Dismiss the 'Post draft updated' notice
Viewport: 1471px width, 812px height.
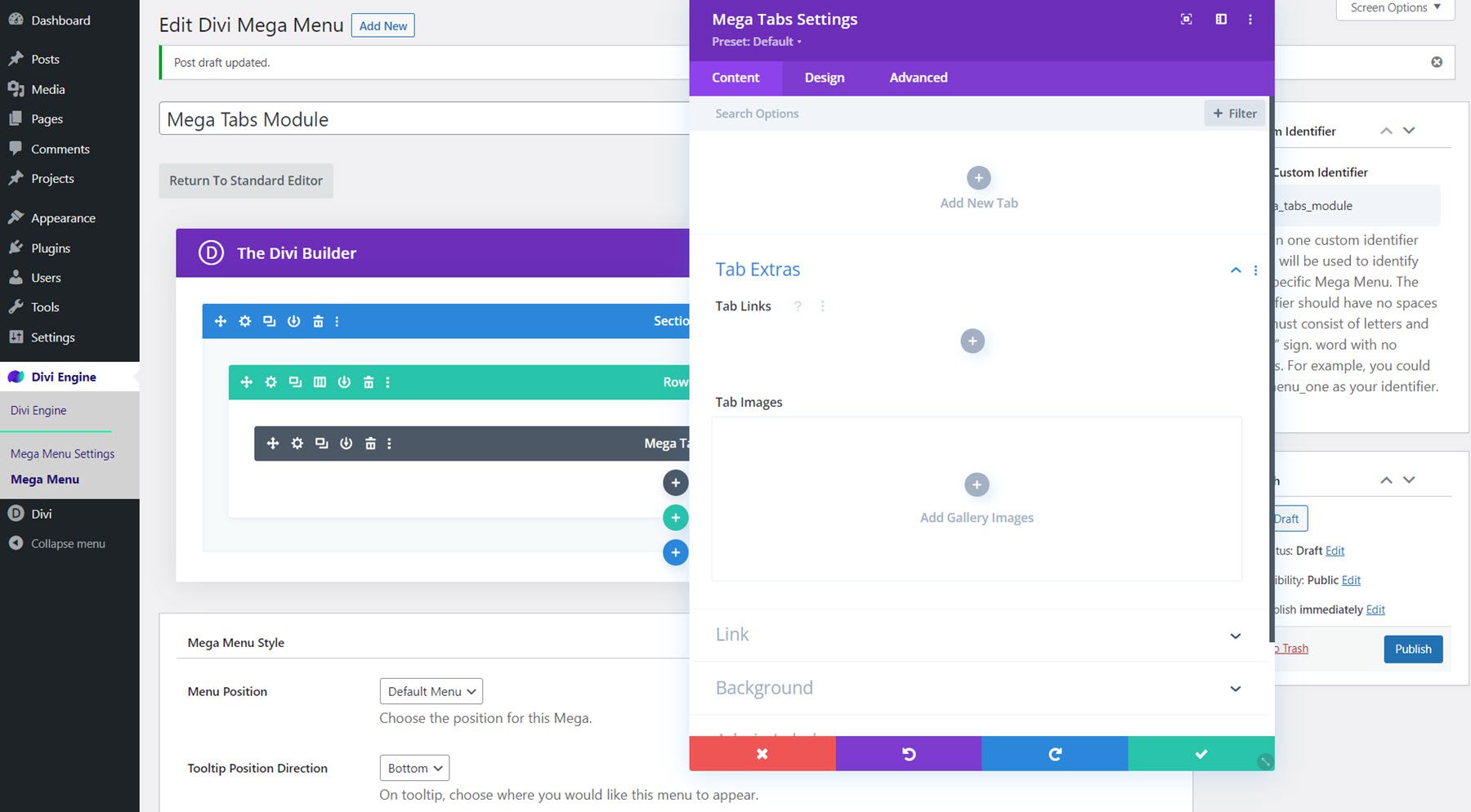[1437, 62]
